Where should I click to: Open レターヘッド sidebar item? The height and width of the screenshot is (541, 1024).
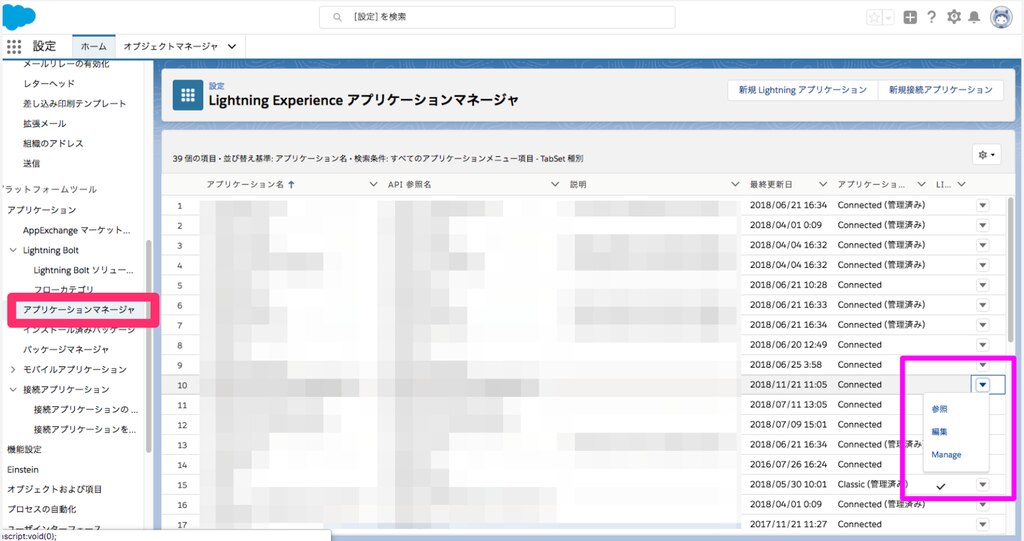(49, 84)
